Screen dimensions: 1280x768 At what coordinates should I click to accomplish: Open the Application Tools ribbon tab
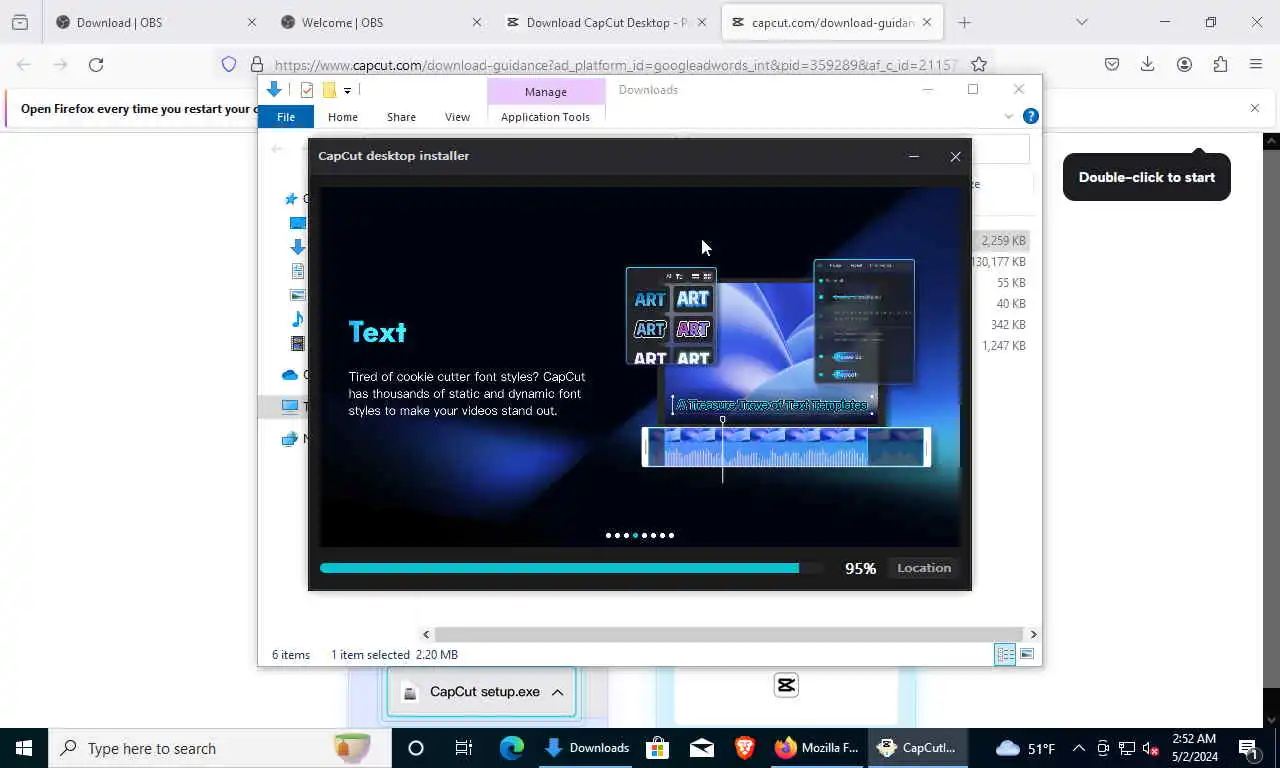(545, 117)
